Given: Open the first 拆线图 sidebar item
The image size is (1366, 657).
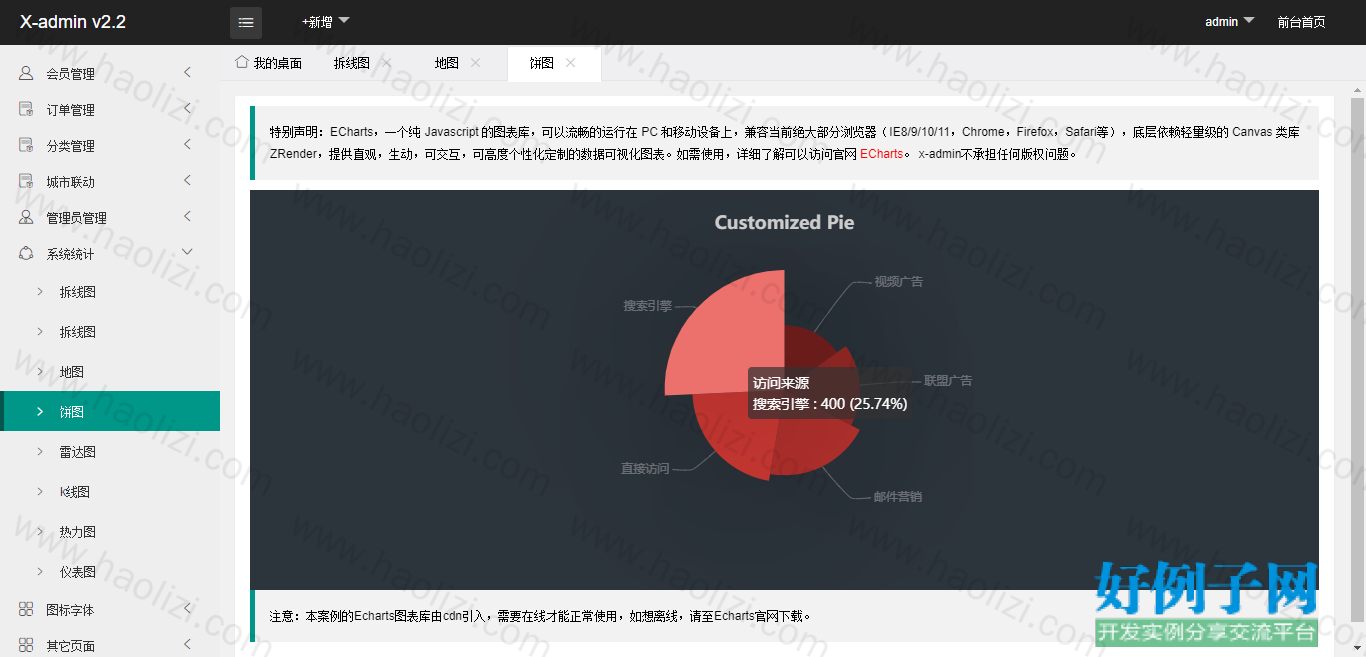Looking at the screenshot, I should 110,292.
